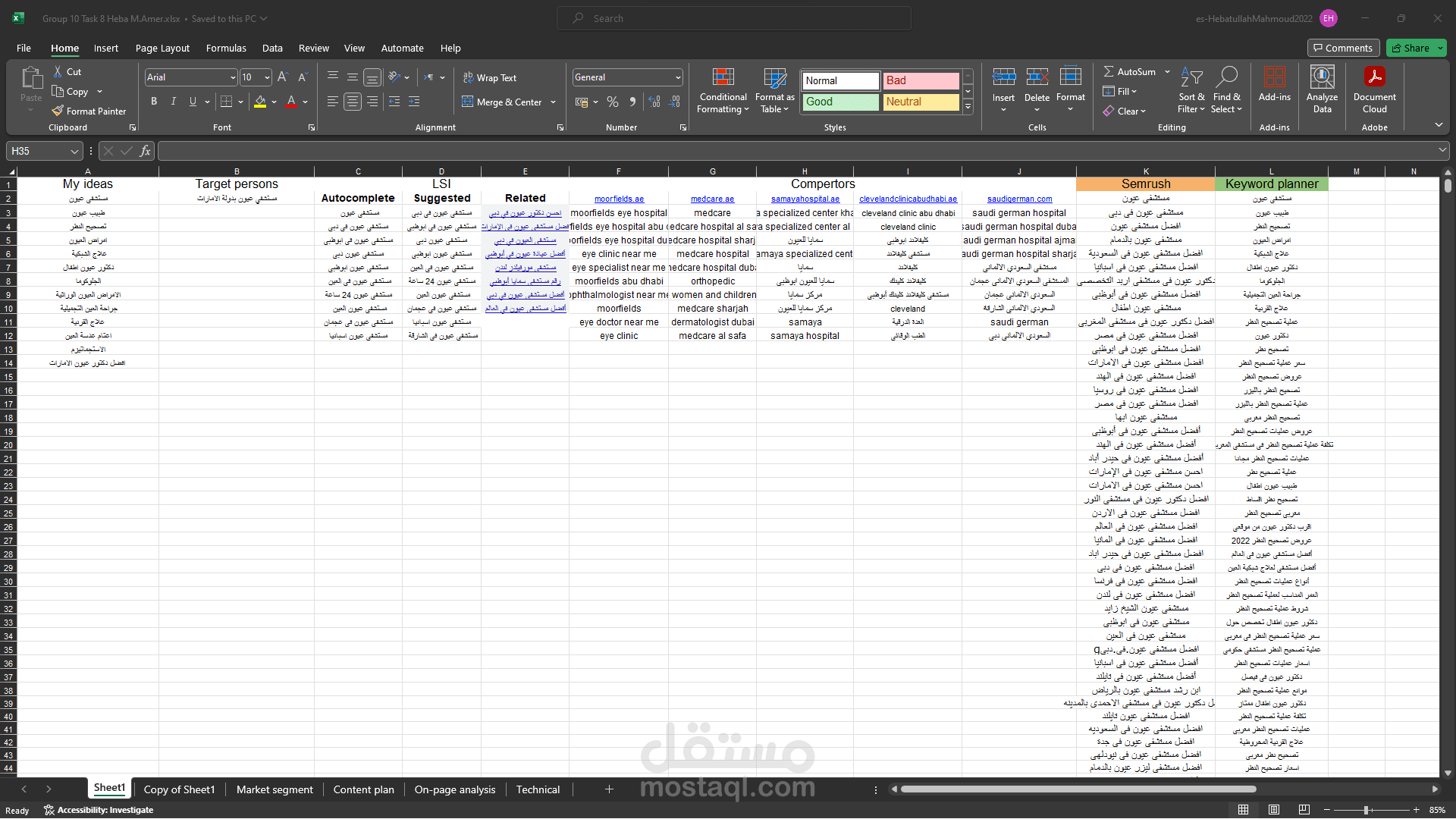Apply the red font color
The height and width of the screenshot is (819, 1456).
[x=291, y=102]
